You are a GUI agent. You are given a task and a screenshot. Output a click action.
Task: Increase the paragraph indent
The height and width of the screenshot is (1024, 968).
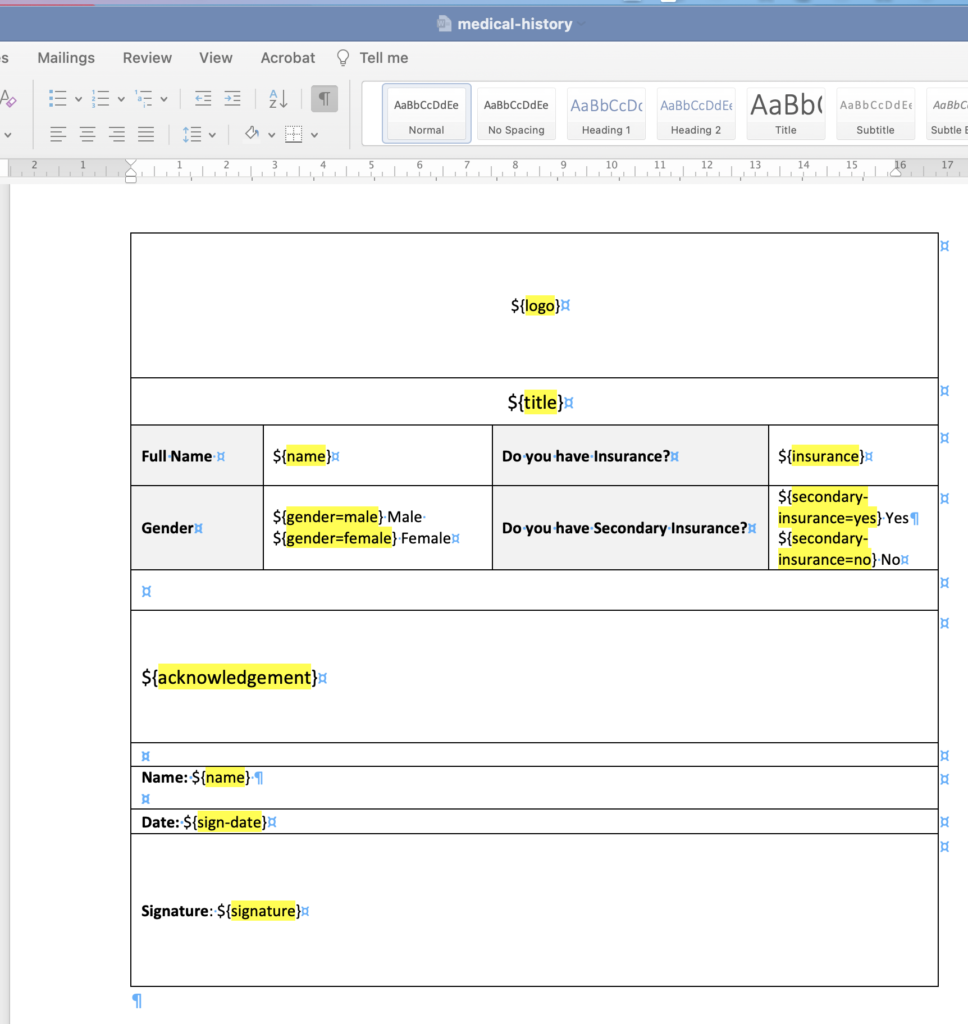232,98
